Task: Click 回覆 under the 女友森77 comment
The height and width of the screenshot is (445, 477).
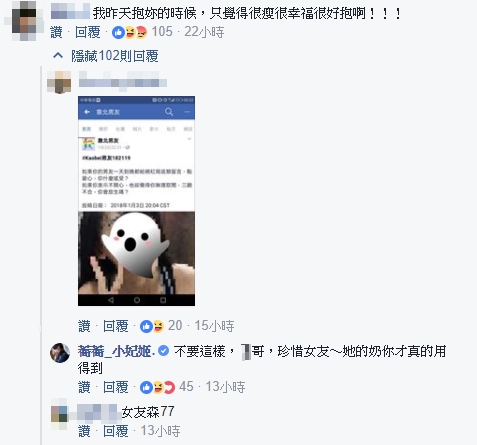Action: point(116,431)
